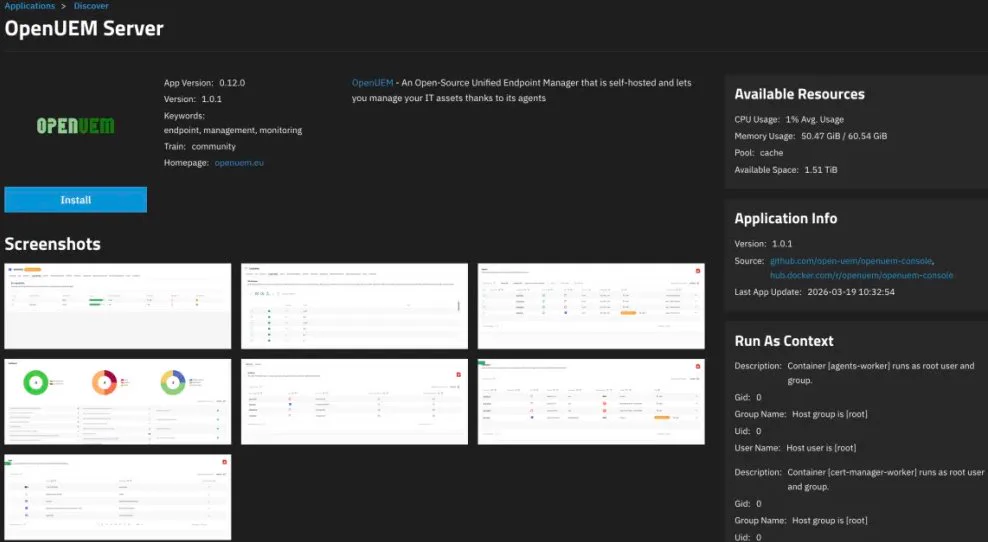Open the rightmost screenshot thumbnail in the second row

591,401
